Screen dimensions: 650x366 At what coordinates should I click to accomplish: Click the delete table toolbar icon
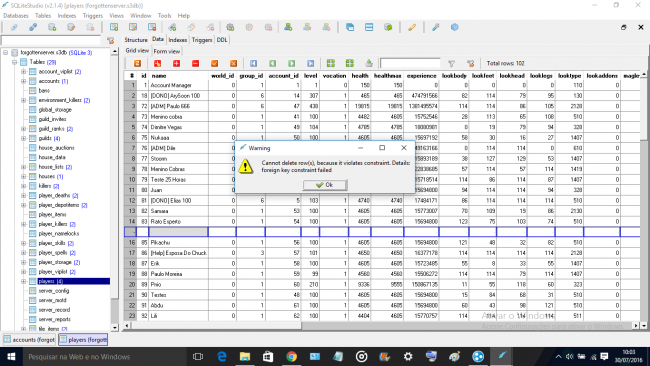[x=152, y=27]
